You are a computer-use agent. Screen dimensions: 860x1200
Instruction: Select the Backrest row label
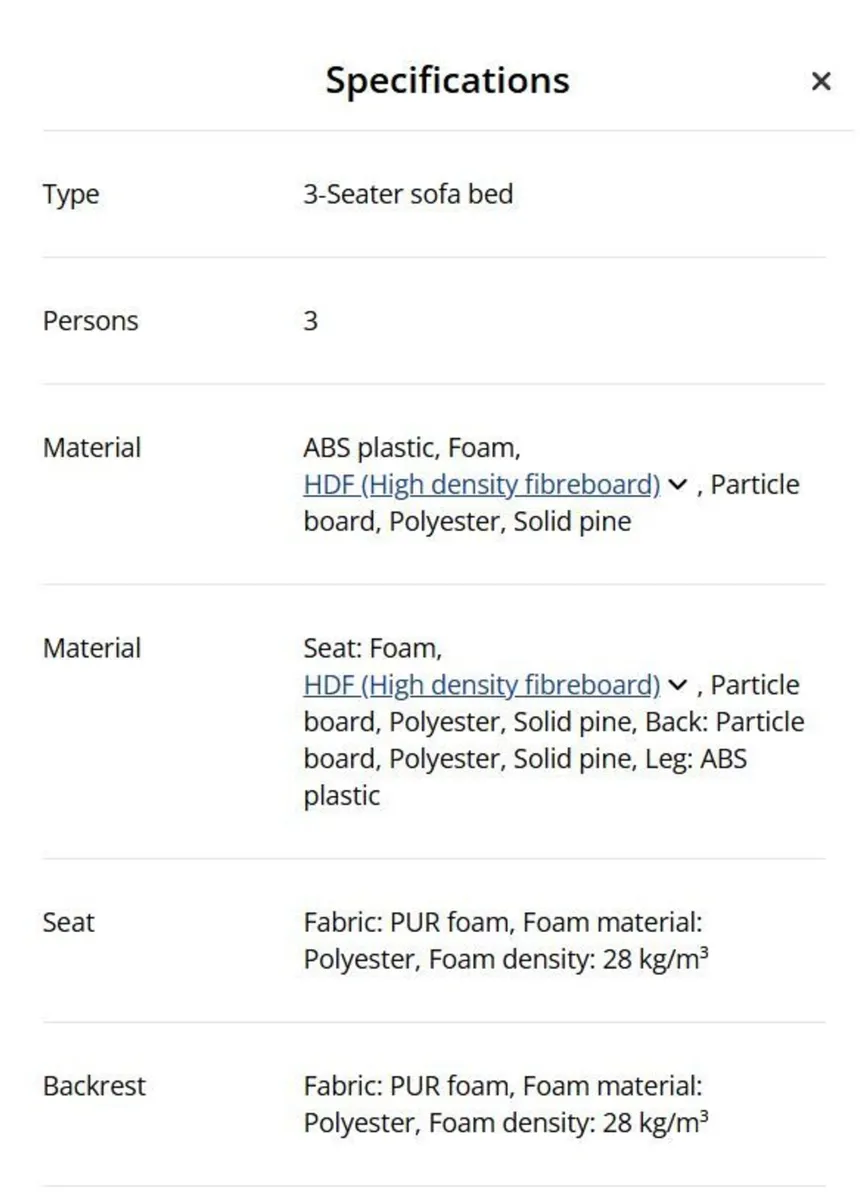93,1086
